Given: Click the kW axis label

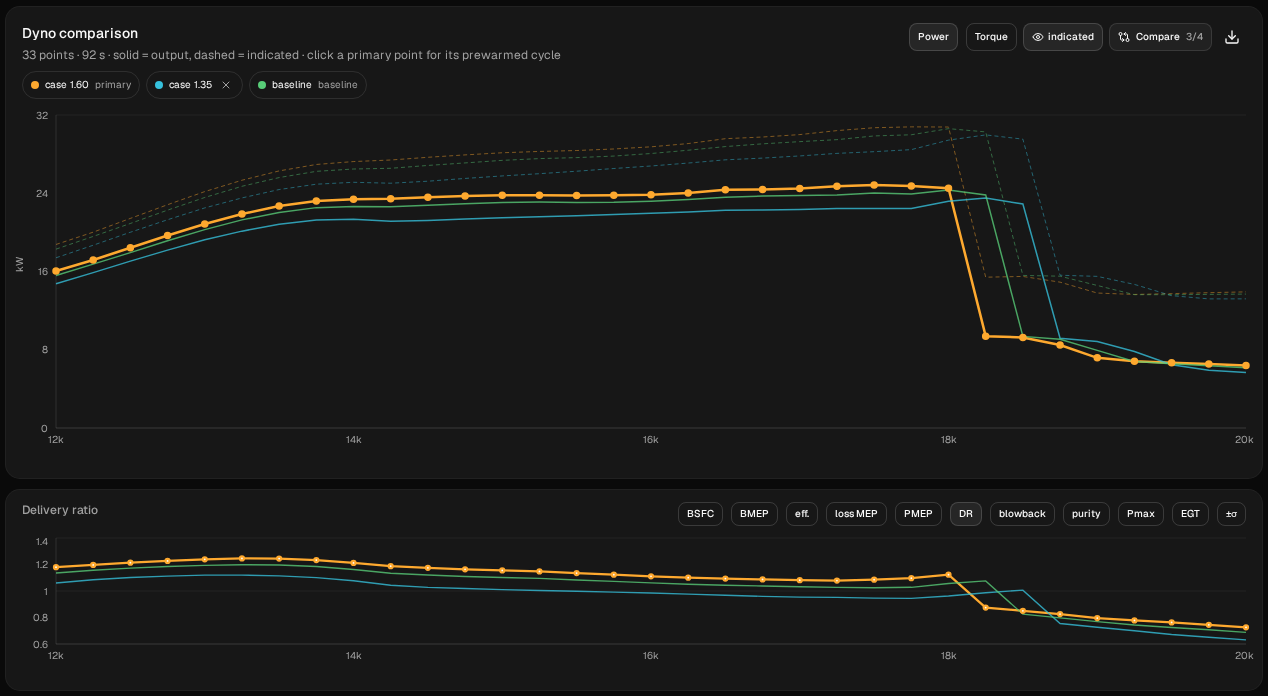Looking at the screenshot, I should pyautogui.click(x=20, y=264).
